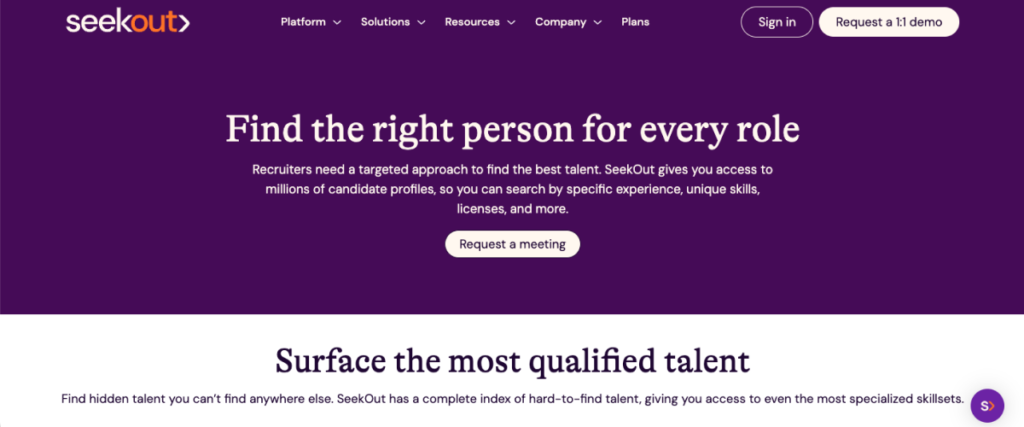Click the paragraph starting 'Find hidden talent'
Image resolution: width=1024 pixels, height=427 pixels.
pos(512,399)
